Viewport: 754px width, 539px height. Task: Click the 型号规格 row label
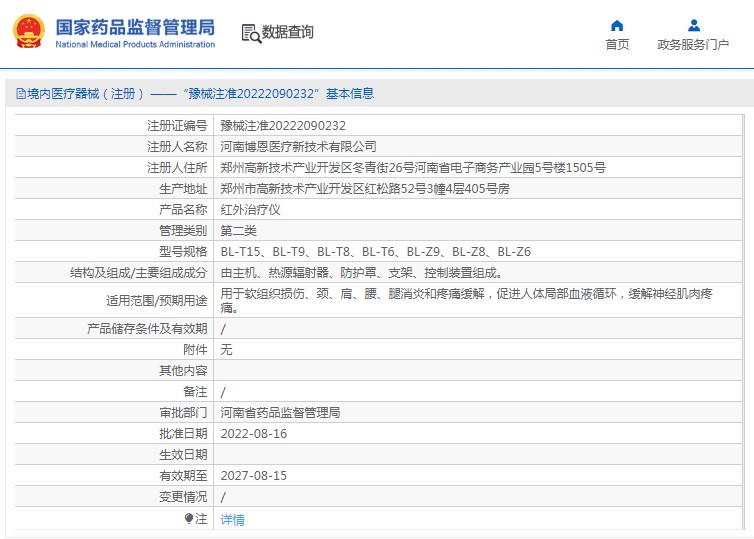click(183, 251)
